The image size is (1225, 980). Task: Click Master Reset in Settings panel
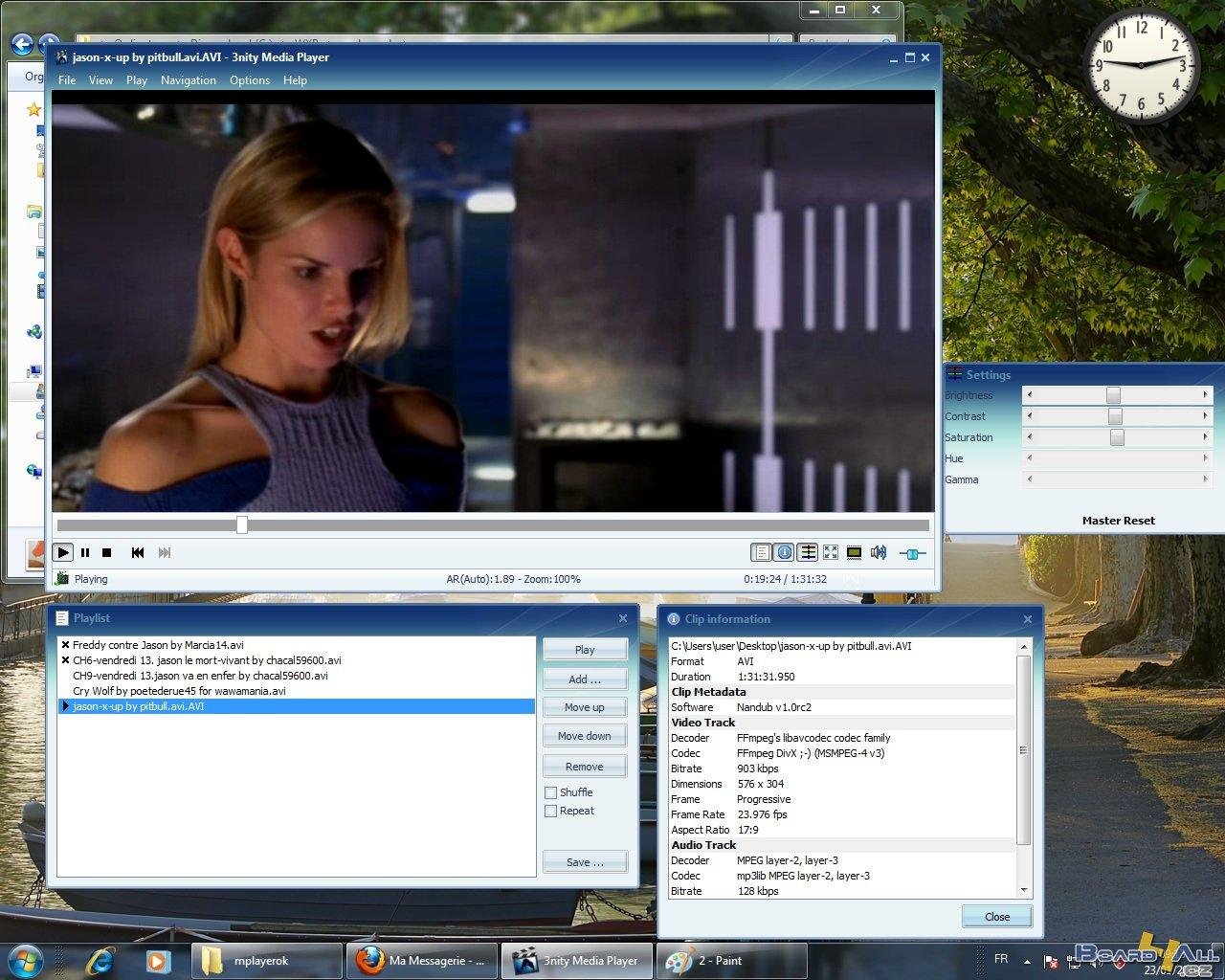(1118, 520)
